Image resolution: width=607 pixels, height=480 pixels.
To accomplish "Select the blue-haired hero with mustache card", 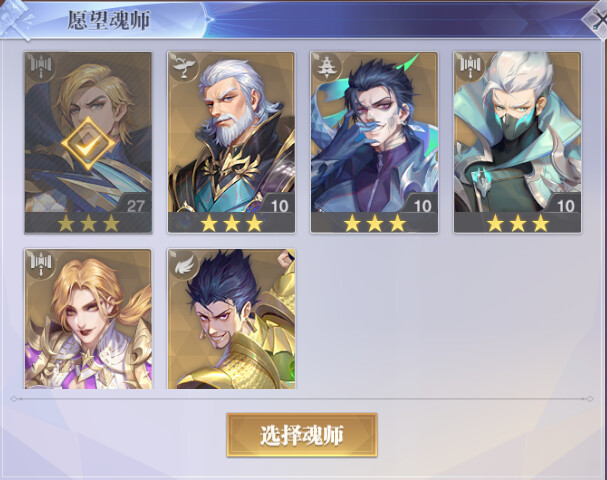I will click(374, 142).
